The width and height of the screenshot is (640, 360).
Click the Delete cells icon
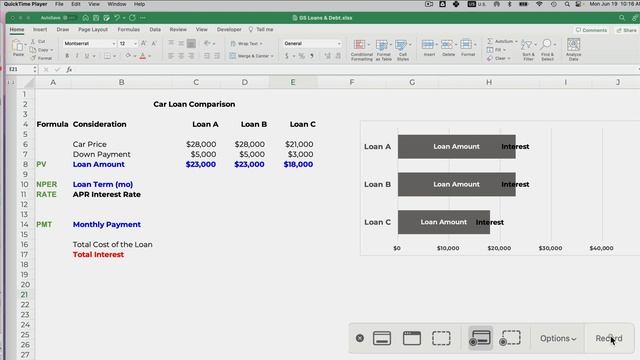[447, 44]
